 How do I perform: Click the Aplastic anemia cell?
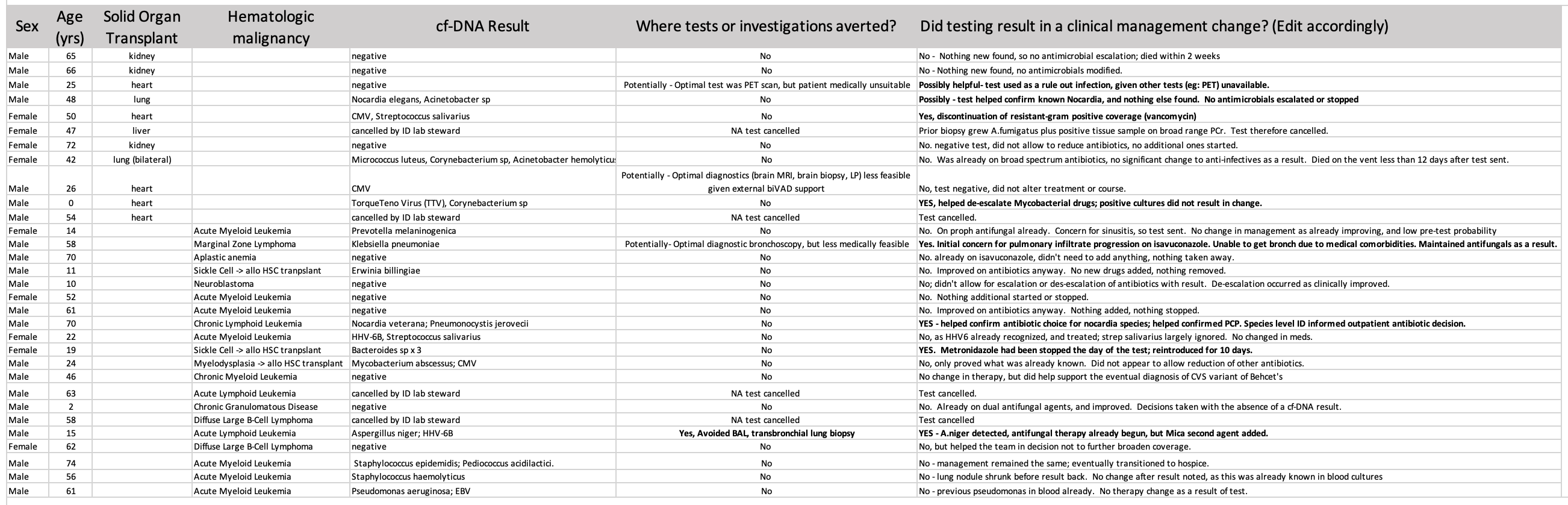point(225,258)
